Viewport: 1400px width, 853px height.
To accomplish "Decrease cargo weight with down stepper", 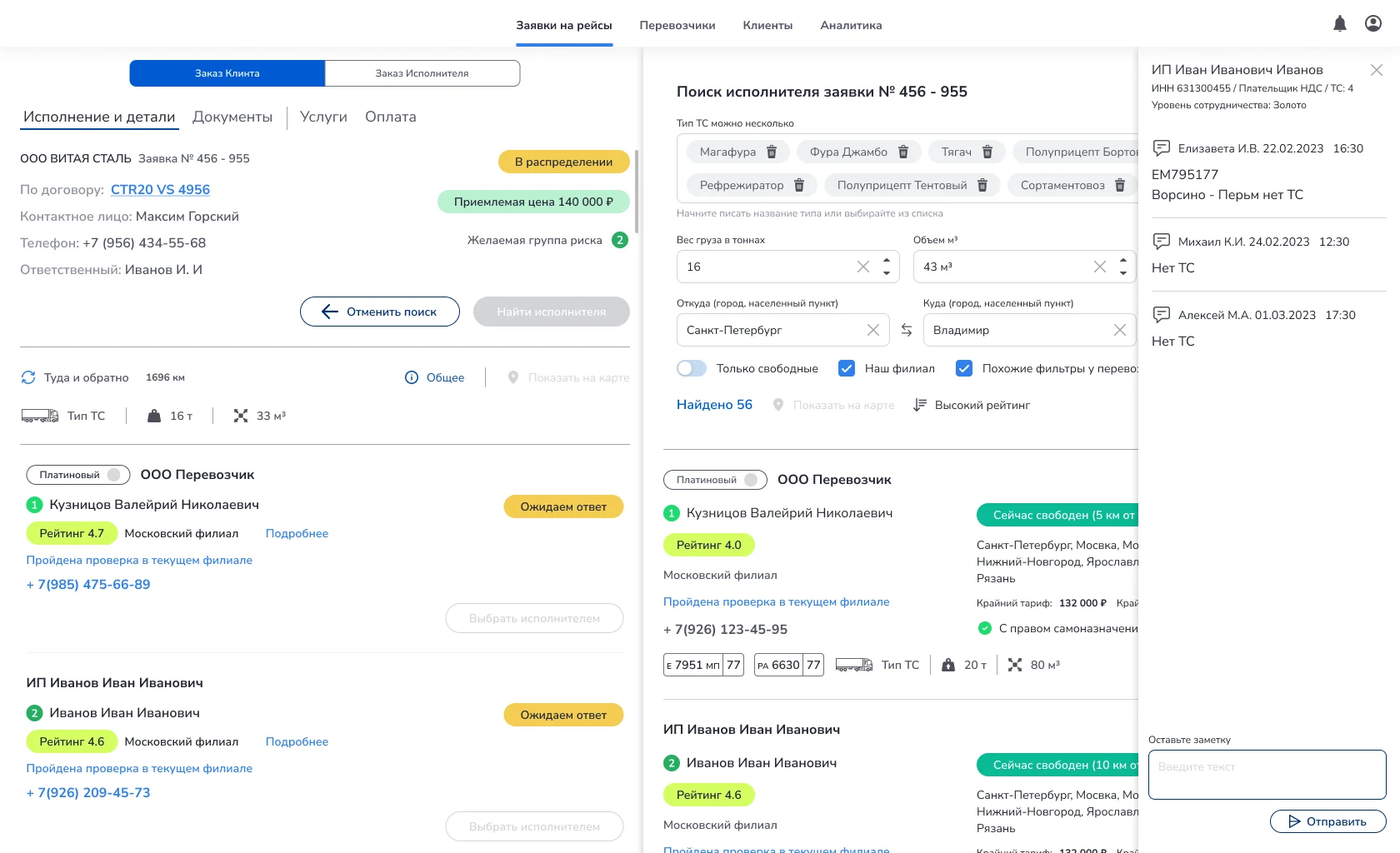I will tap(887, 273).
